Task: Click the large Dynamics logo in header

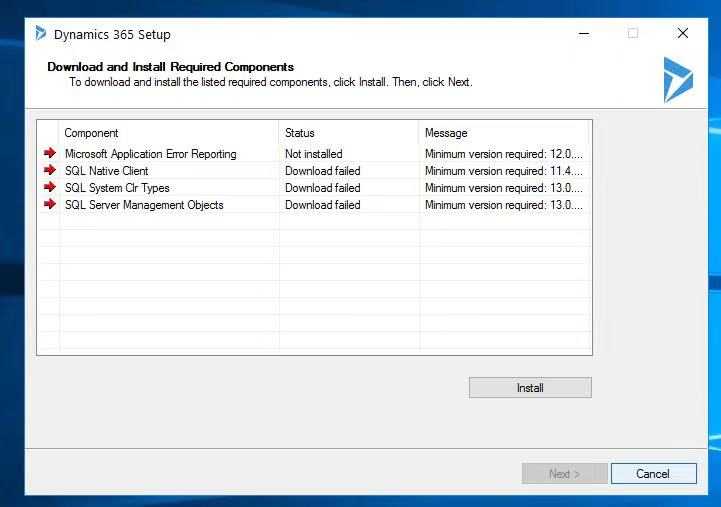Action: pos(678,80)
